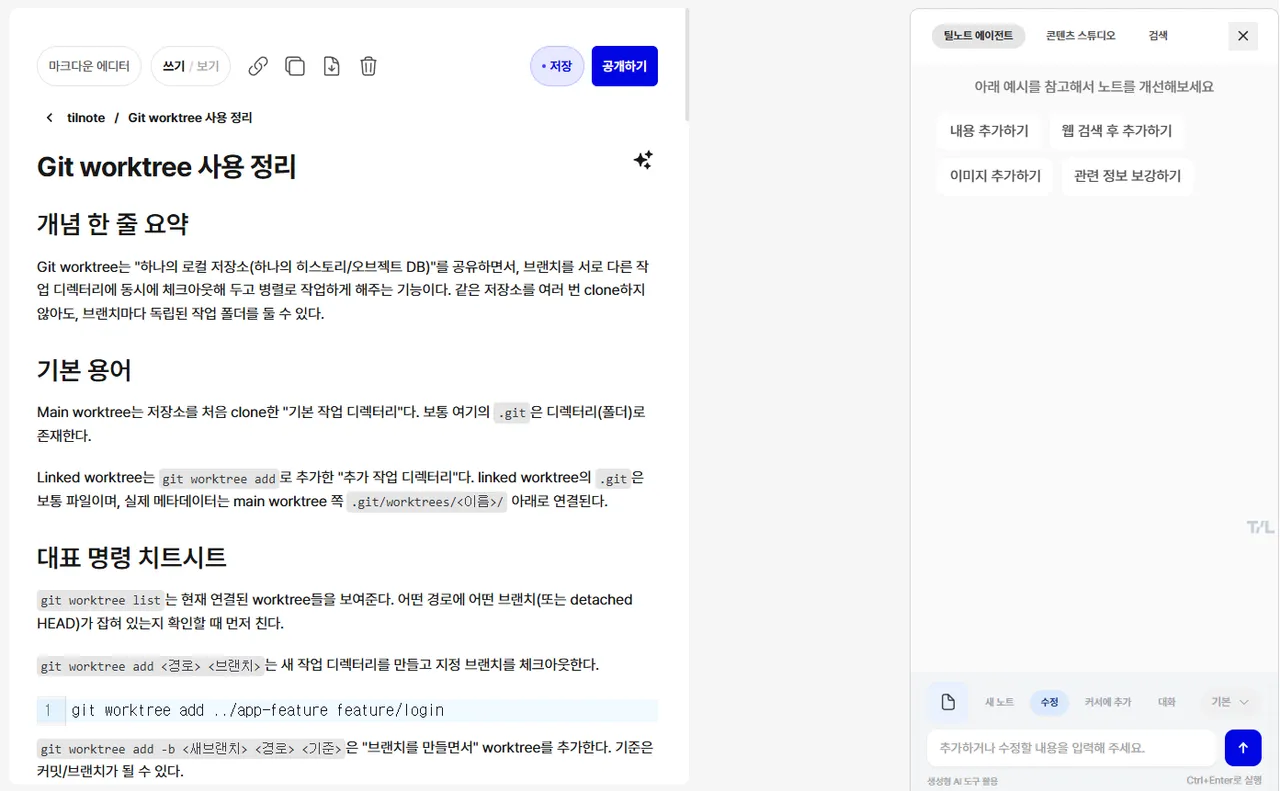The width and height of the screenshot is (1280, 791).
Task: Publish the note with 공개하기 button
Action: 625,66
